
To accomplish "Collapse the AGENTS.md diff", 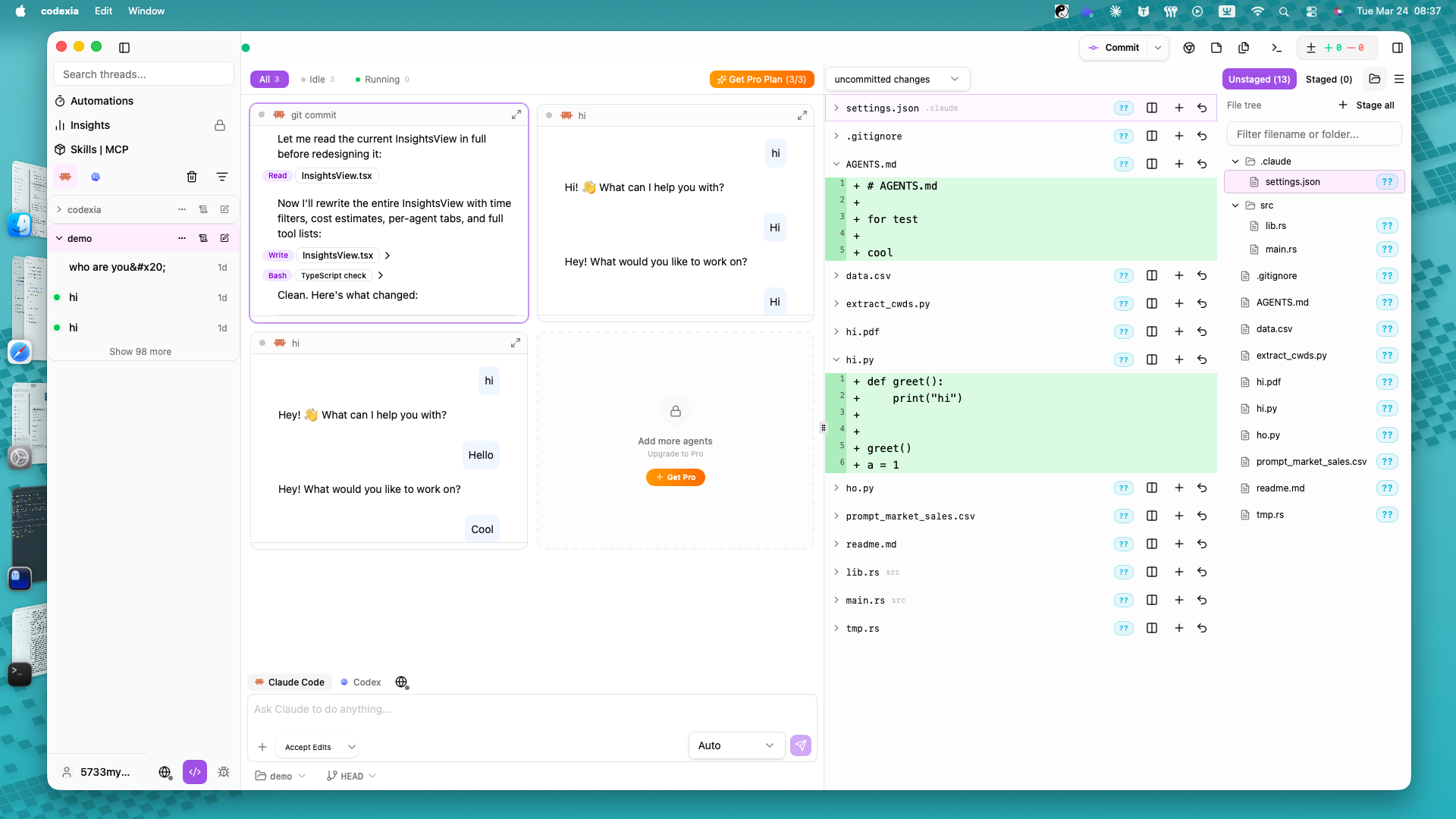I will pyautogui.click(x=836, y=165).
